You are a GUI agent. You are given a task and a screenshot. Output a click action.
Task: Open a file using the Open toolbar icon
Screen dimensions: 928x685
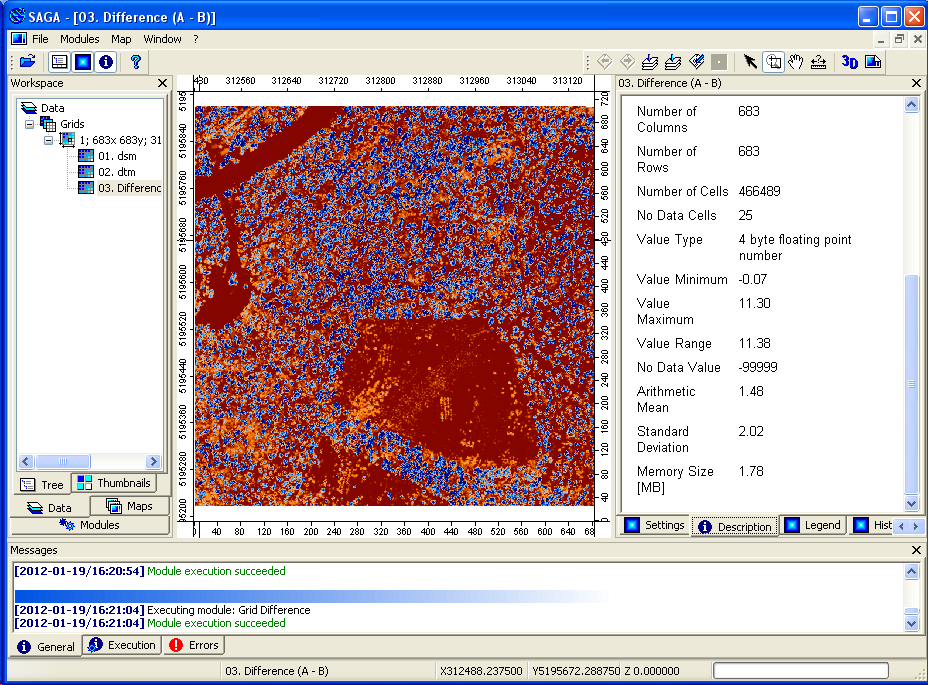point(28,61)
